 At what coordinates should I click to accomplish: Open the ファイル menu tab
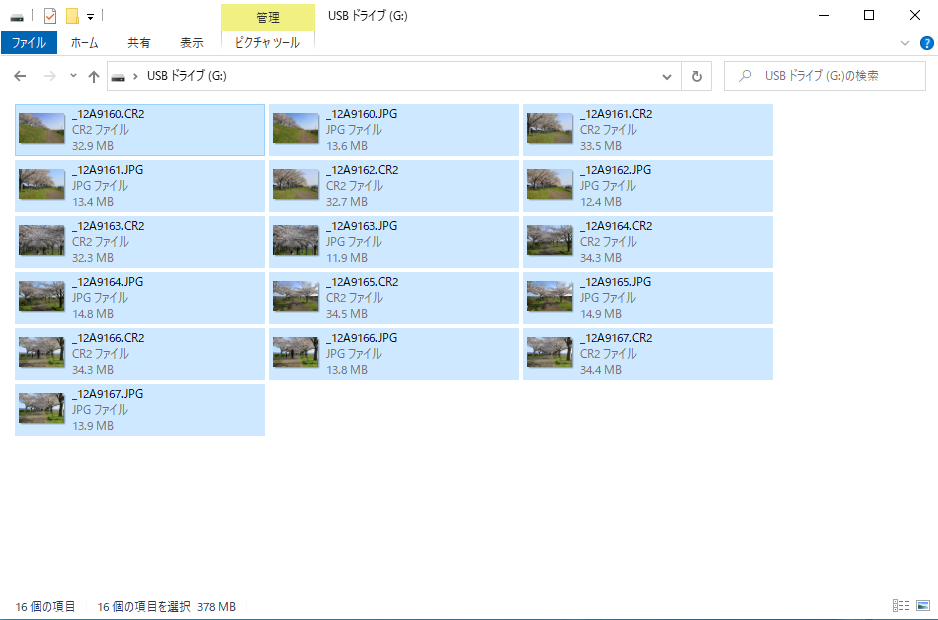[28, 43]
